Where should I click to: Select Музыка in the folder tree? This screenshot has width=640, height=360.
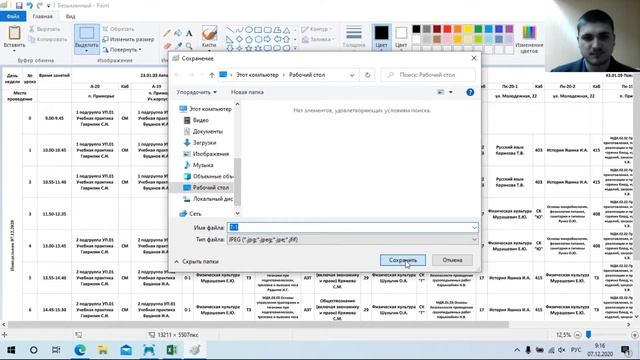[x=198, y=165]
